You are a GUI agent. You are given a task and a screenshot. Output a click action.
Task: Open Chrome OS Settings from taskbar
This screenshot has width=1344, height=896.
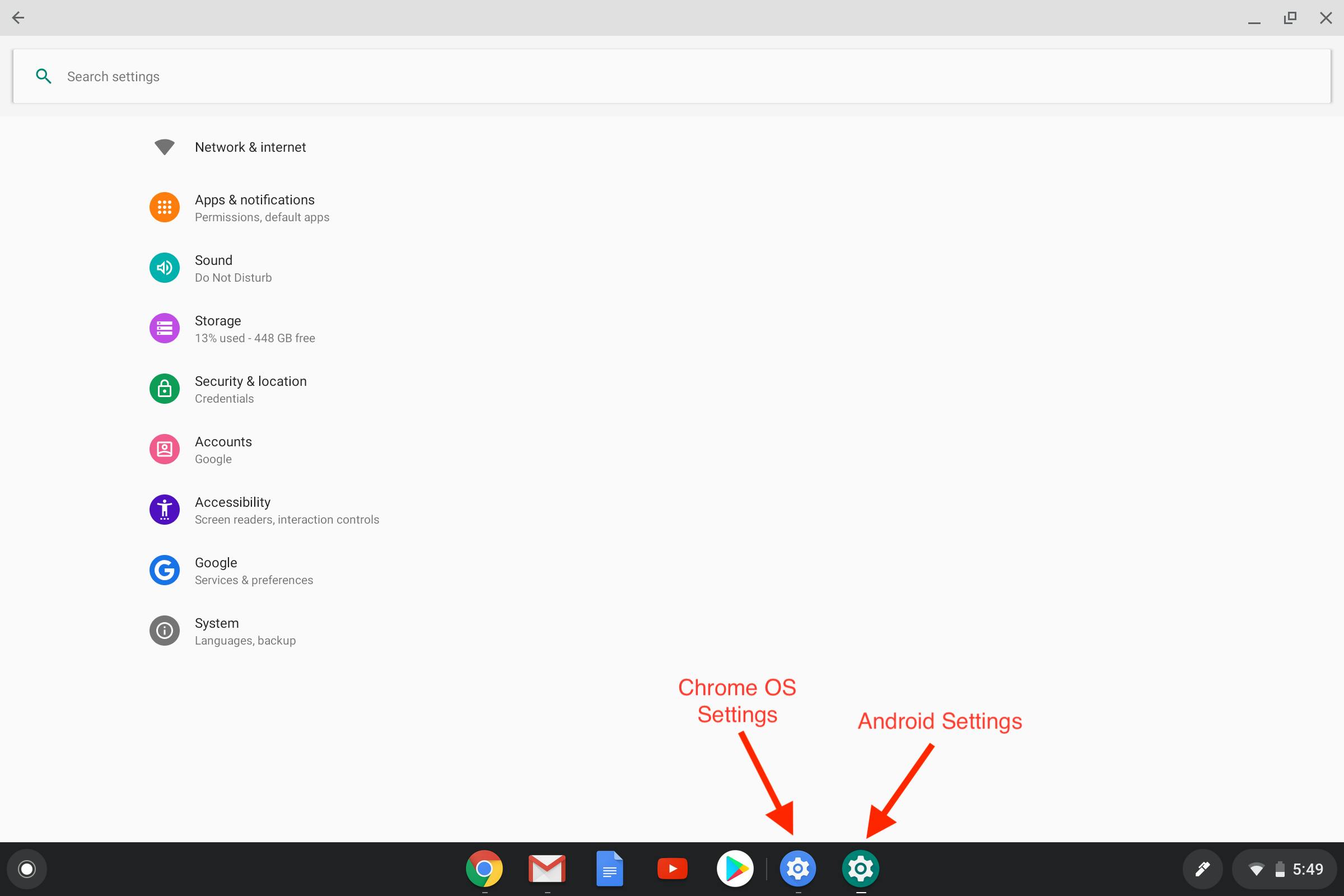click(797, 868)
